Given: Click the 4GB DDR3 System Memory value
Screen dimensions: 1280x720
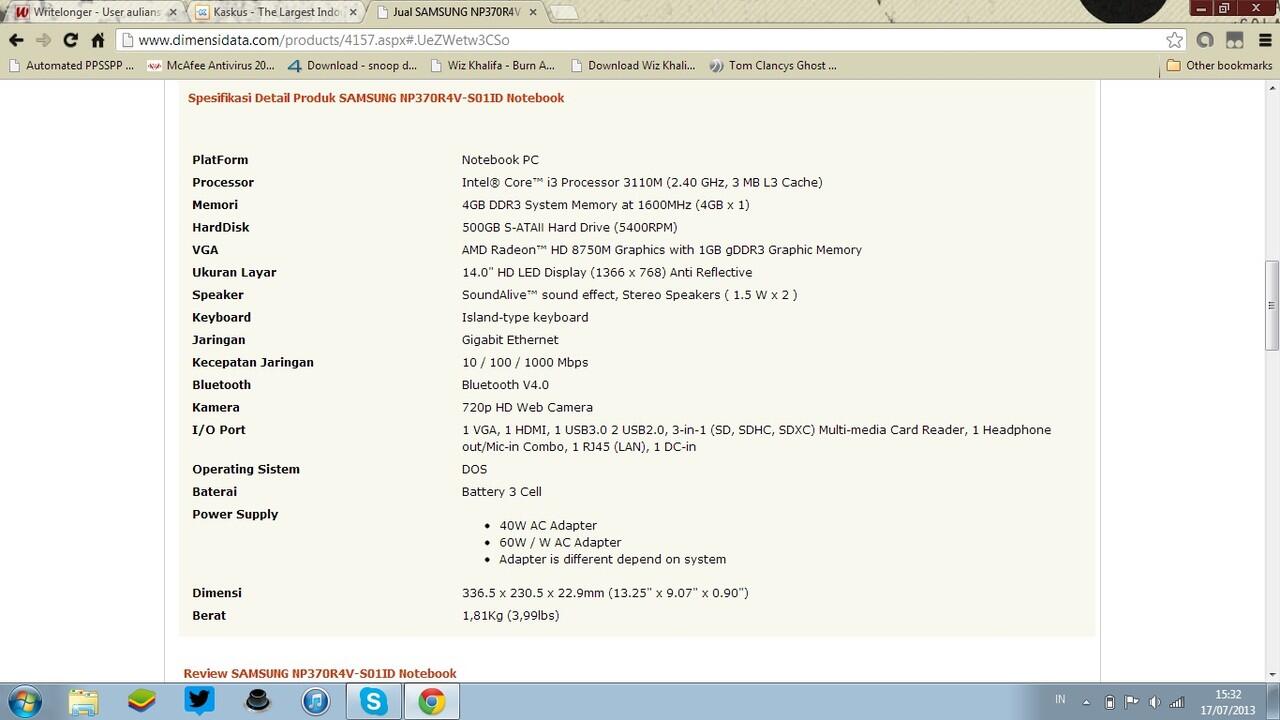Looking at the screenshot, I should (605, 205).
